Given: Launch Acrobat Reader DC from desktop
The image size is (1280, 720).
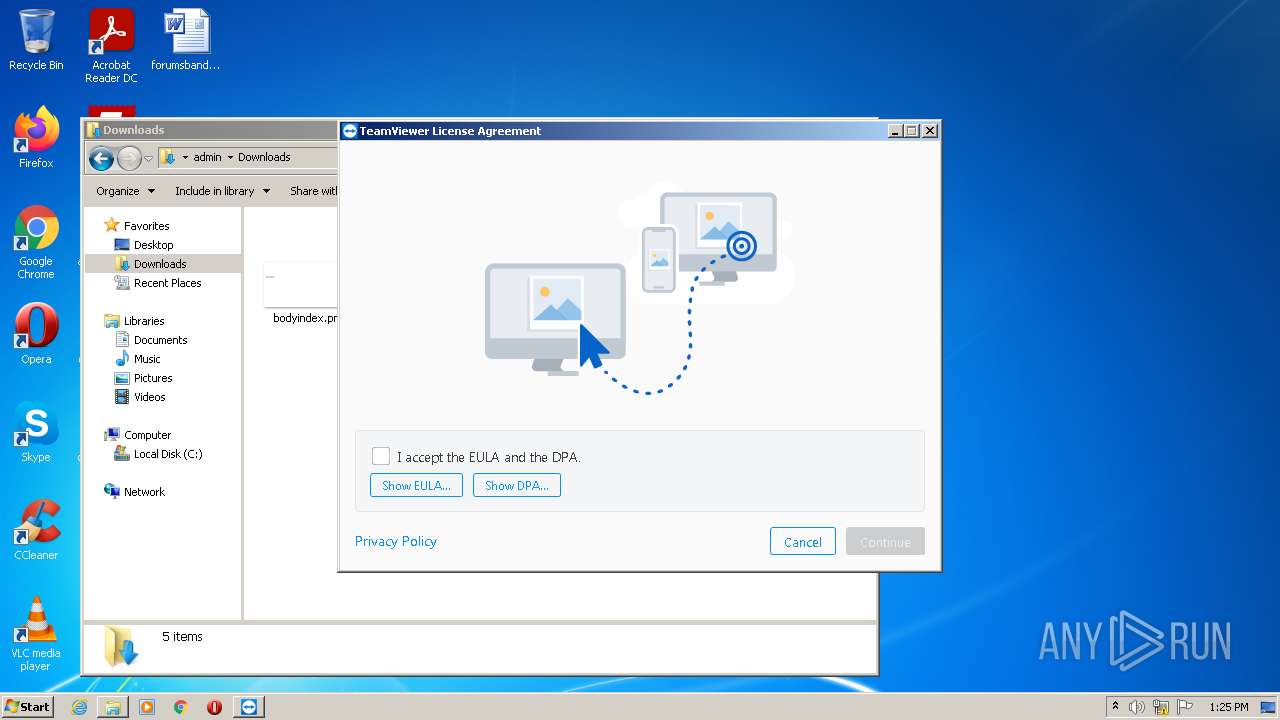Looking at the screenshot, I should (x=111, y=45).
